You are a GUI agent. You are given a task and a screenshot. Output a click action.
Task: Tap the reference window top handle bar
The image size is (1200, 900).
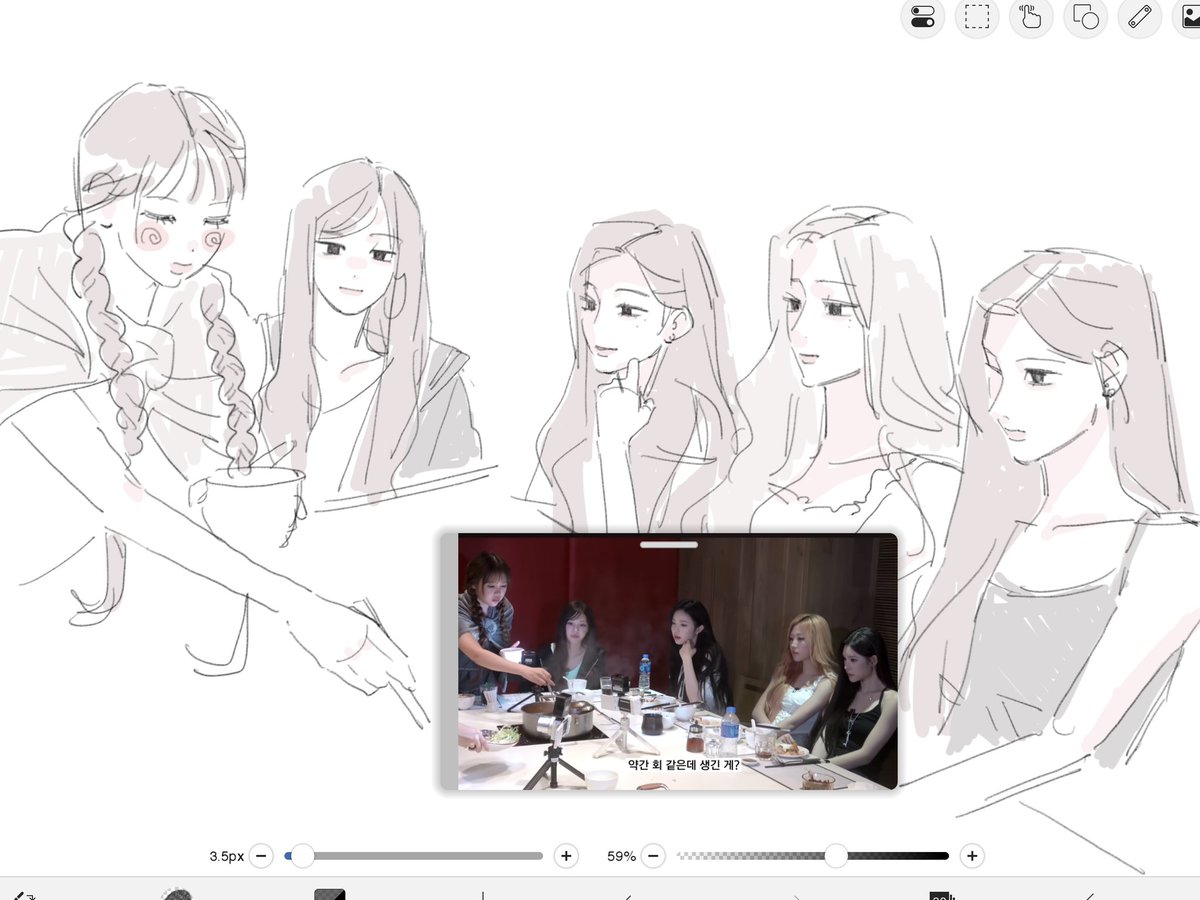[669, 545]
